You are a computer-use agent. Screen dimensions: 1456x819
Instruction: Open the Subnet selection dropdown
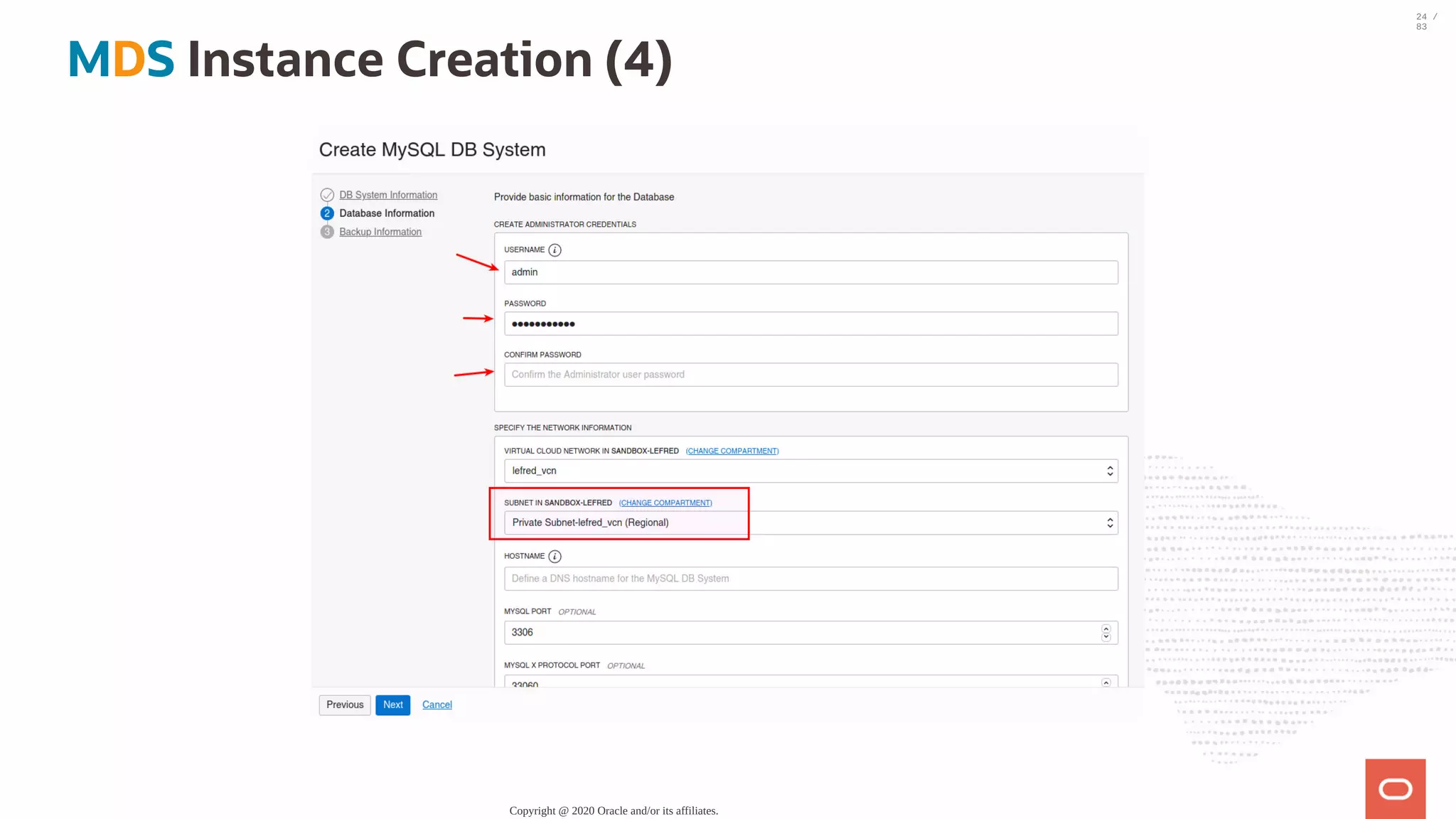(x=810, y=523)
